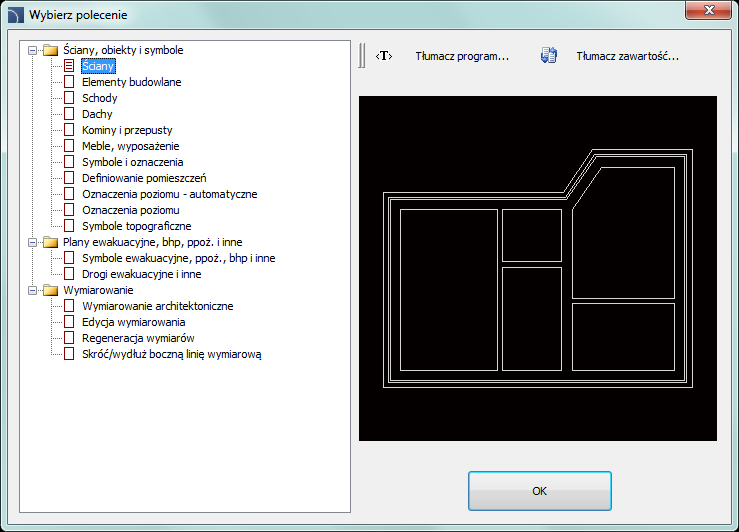
Task: Click the Wymiarowanie folder label
Action: tap(98, 290)
